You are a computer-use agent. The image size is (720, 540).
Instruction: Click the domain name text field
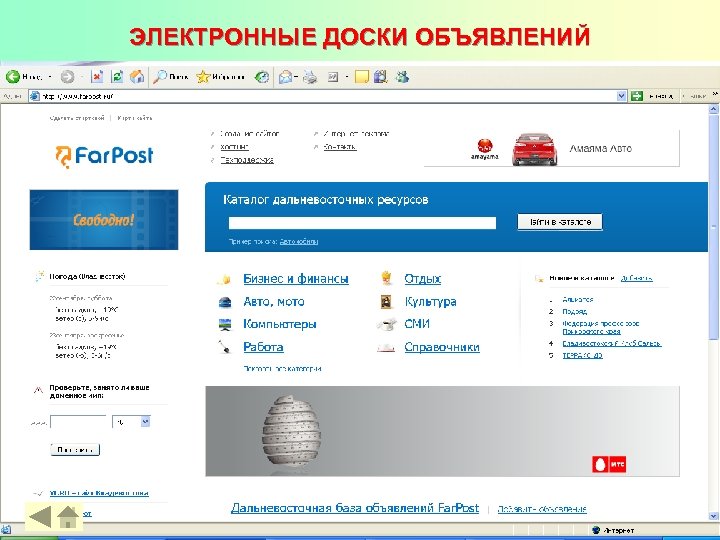(78, 422)
